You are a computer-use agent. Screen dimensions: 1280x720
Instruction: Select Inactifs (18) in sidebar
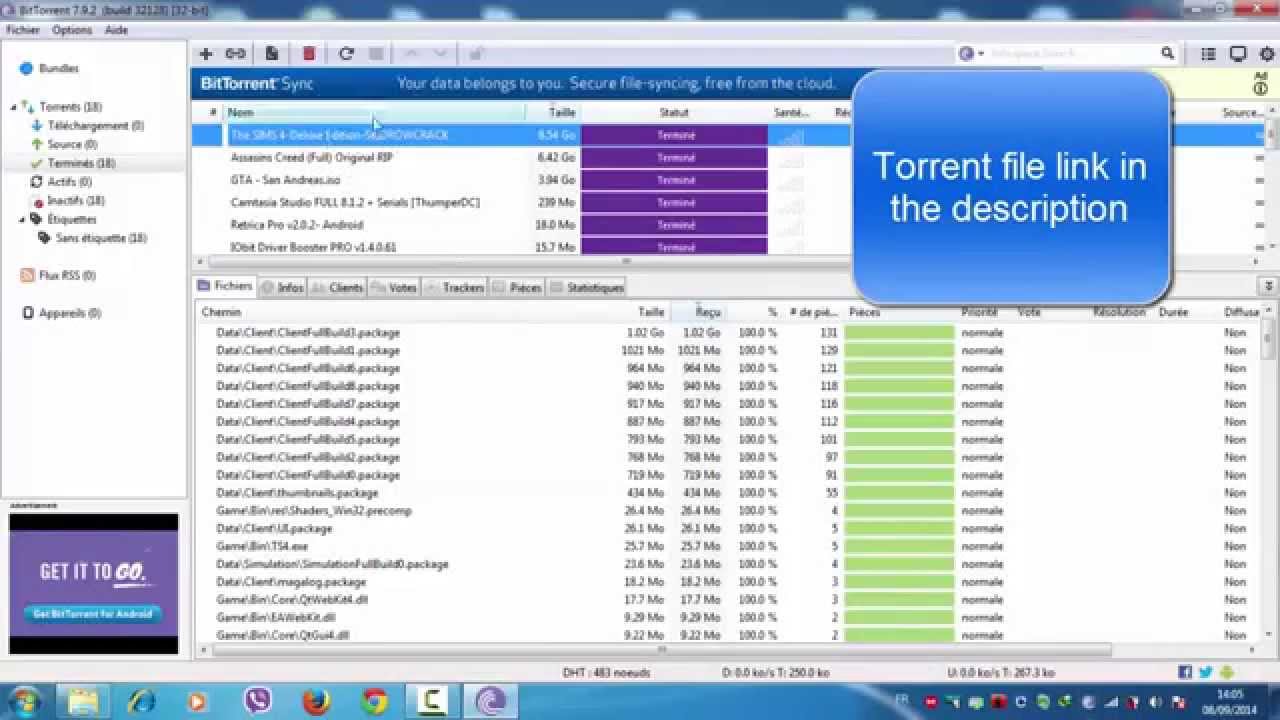pyautogui.click(x=75, y=201)
